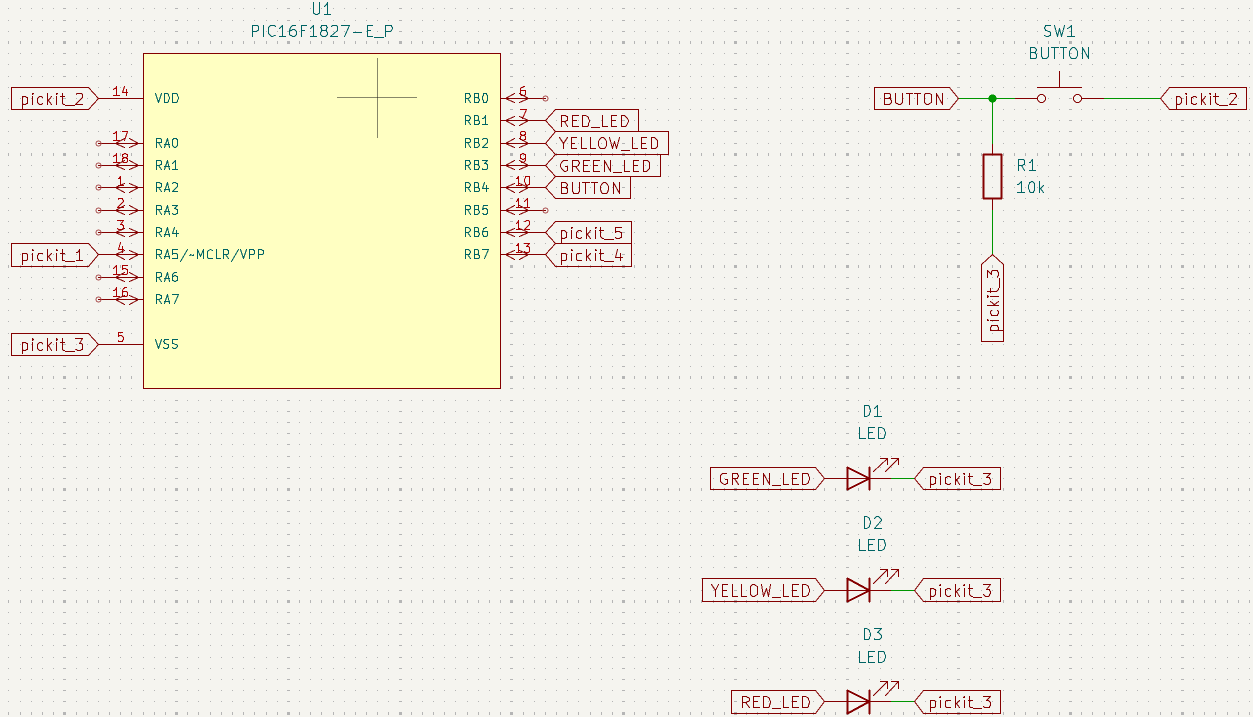This screenshot has width=1253, height=717.
Task: Click the VDD pin name text
Action: click(168, 99)
